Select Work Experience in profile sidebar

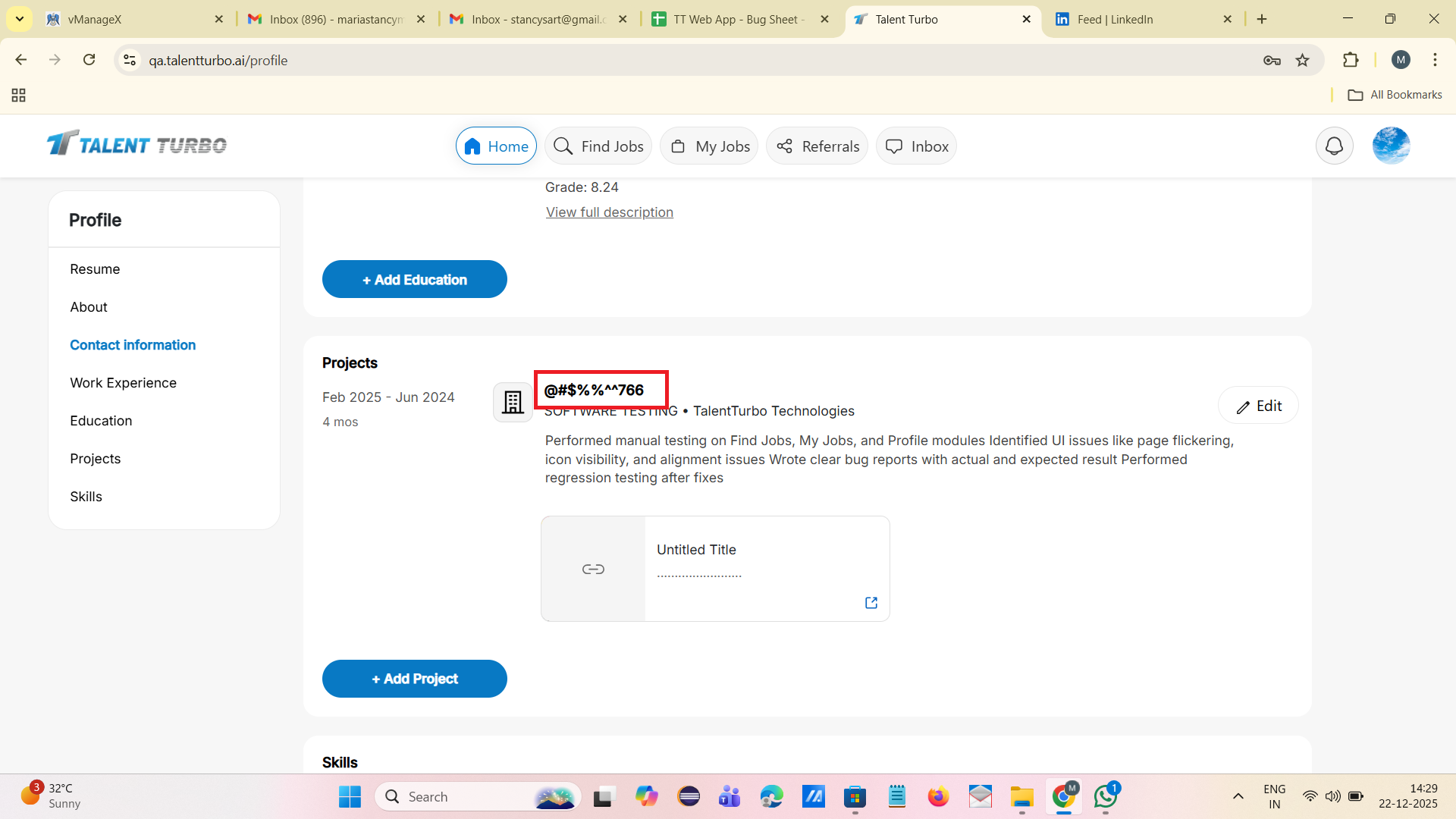coord(123,383)
